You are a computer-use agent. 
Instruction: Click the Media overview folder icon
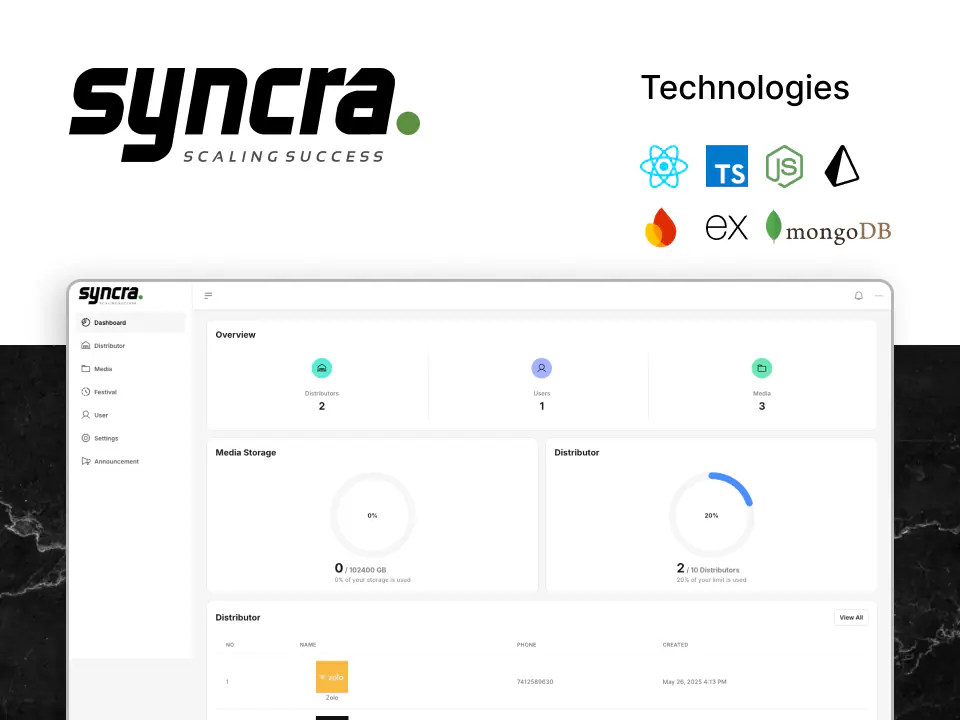[x=762, y=368]
